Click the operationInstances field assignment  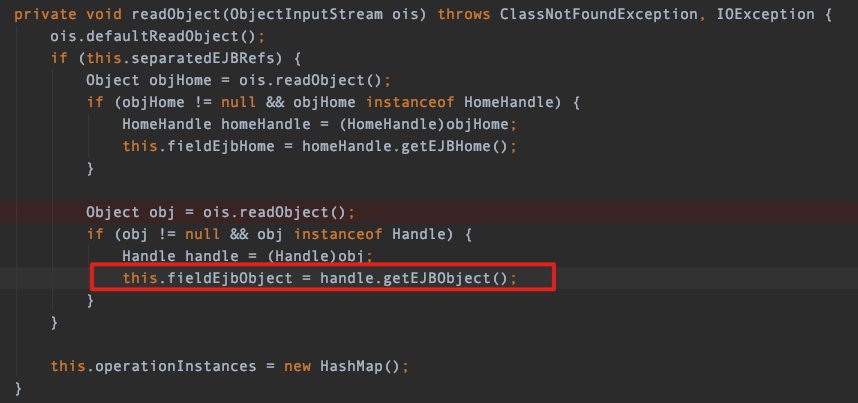[153, 366]
